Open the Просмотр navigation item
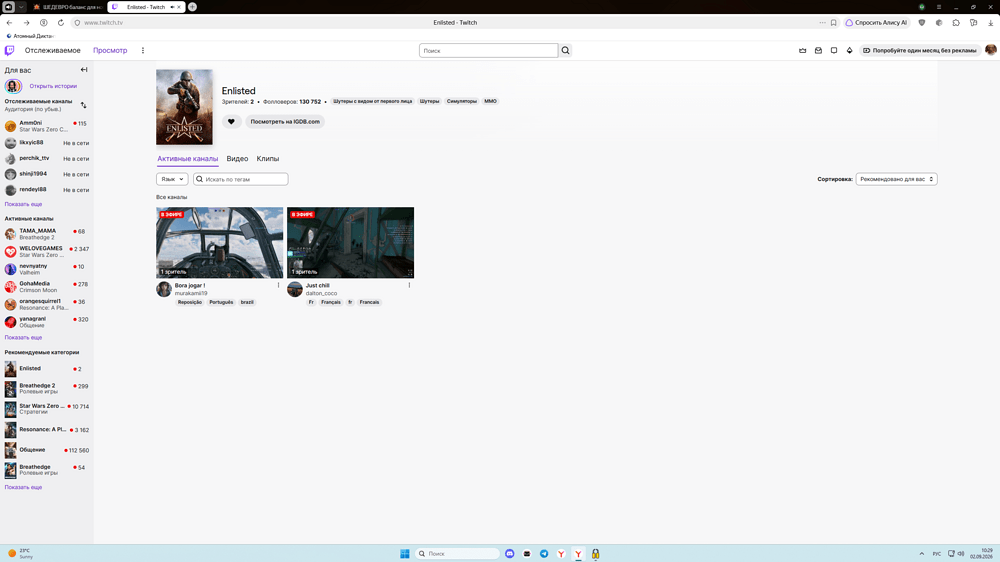 (x=110, y=50)
